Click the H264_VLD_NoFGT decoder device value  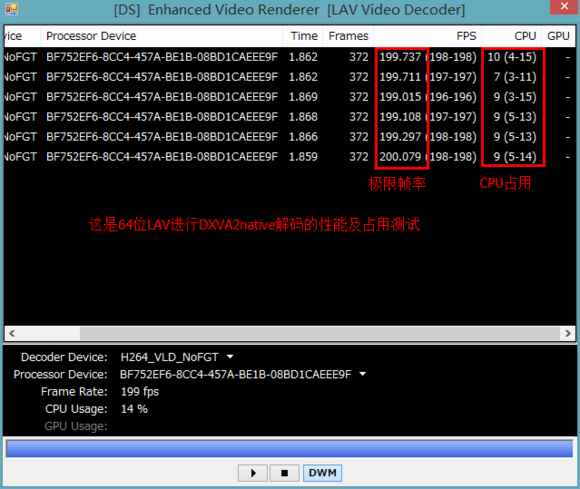click(x=169, y=357)
